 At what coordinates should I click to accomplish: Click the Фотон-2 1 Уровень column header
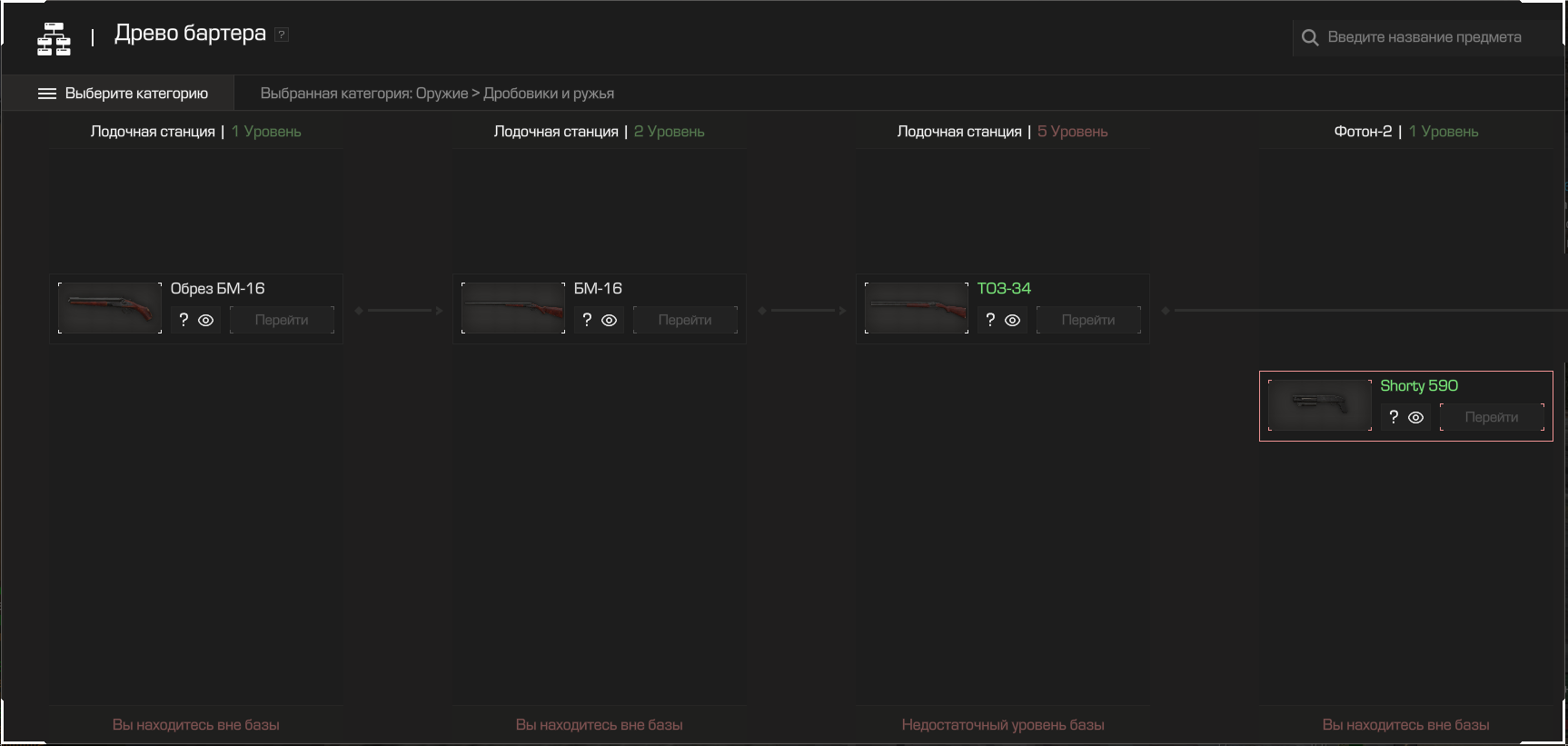click(1405, 132)
